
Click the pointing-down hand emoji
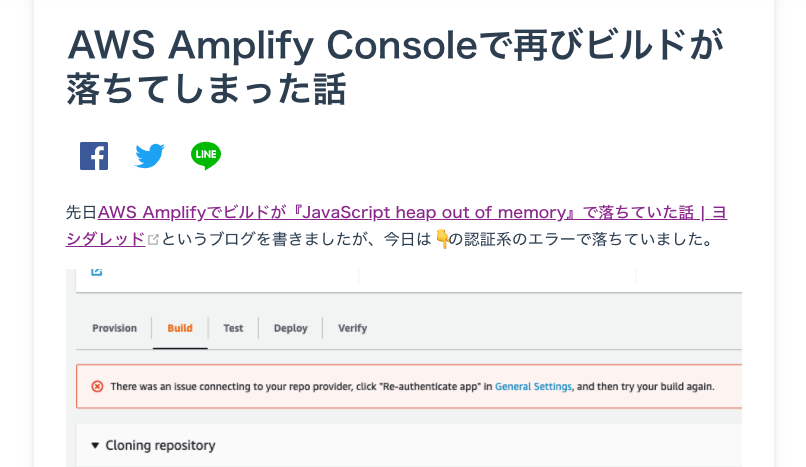442,239
